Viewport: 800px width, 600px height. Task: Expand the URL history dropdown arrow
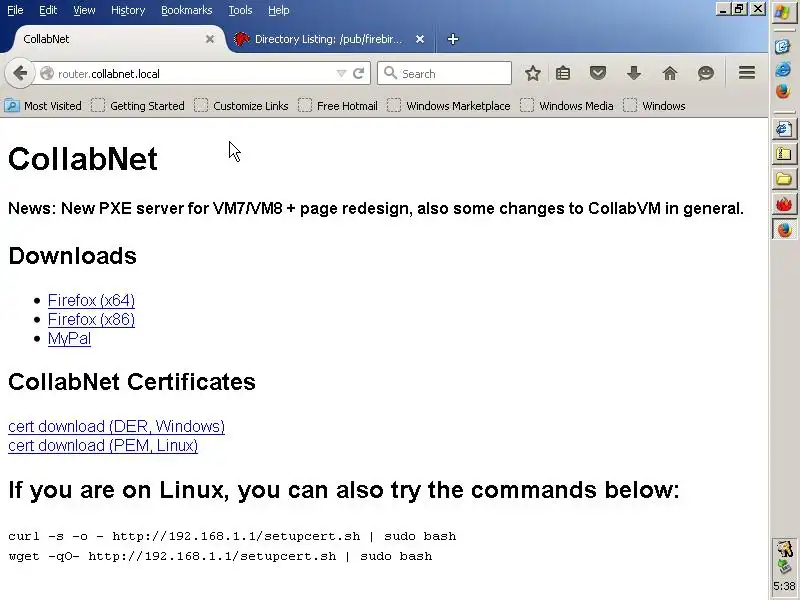click(x=341, y=73)
